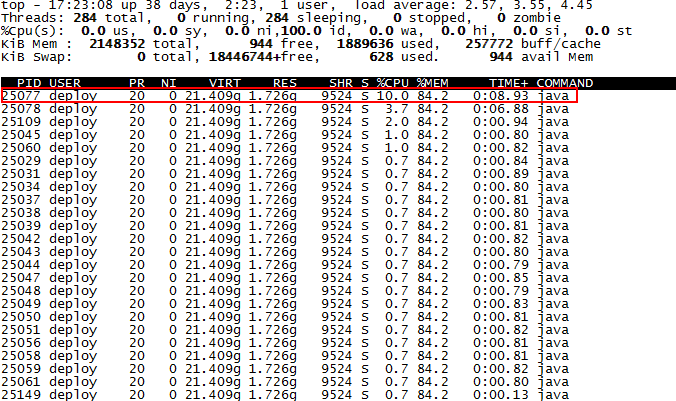Viewport: 676px width, 401px height.
Task: Click the USER column header
Action: [65, 83]
